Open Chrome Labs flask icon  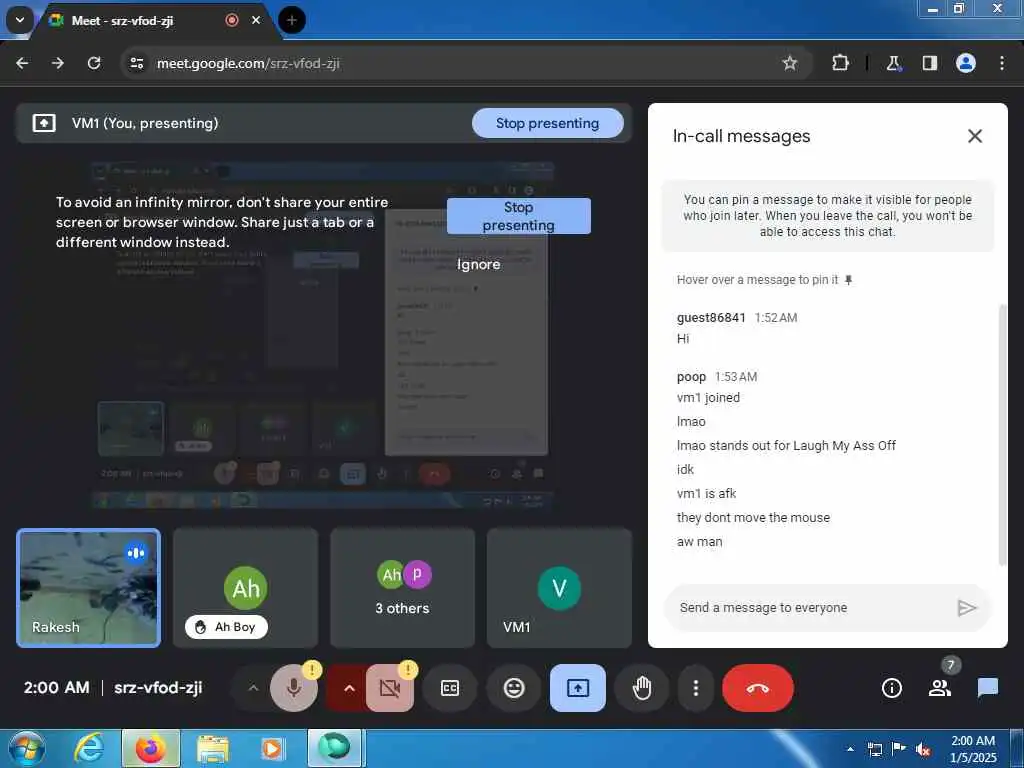point(893,63)
